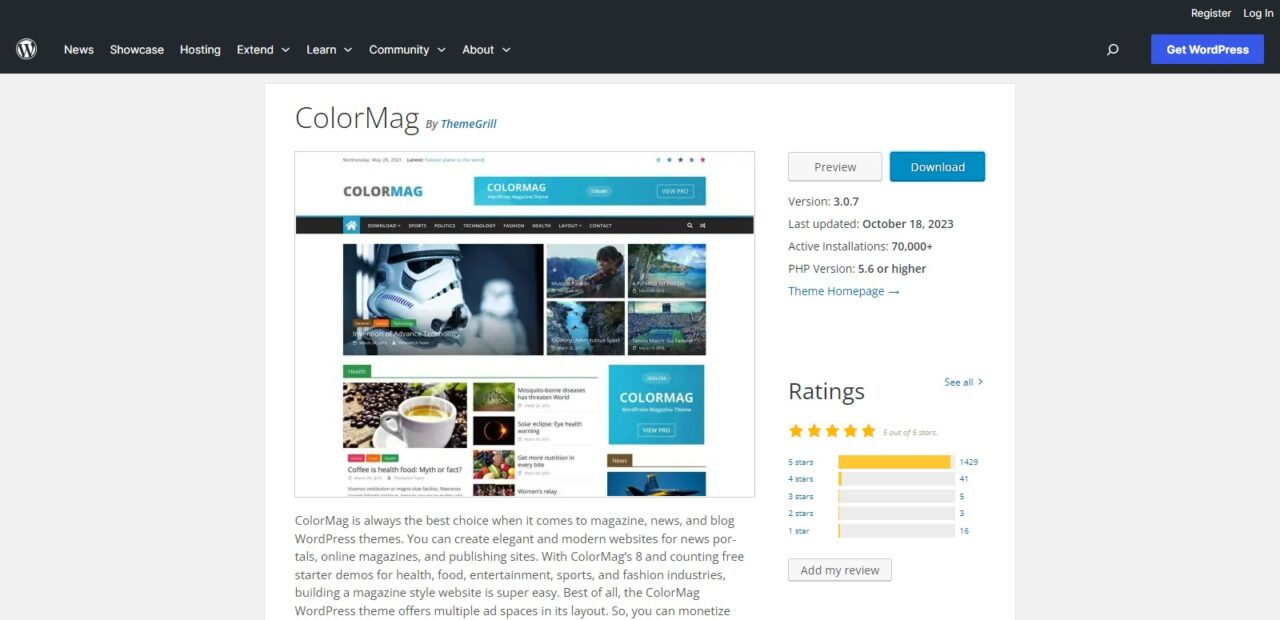
Task: Open the About dropdown menu
Action: coord(486,50)
